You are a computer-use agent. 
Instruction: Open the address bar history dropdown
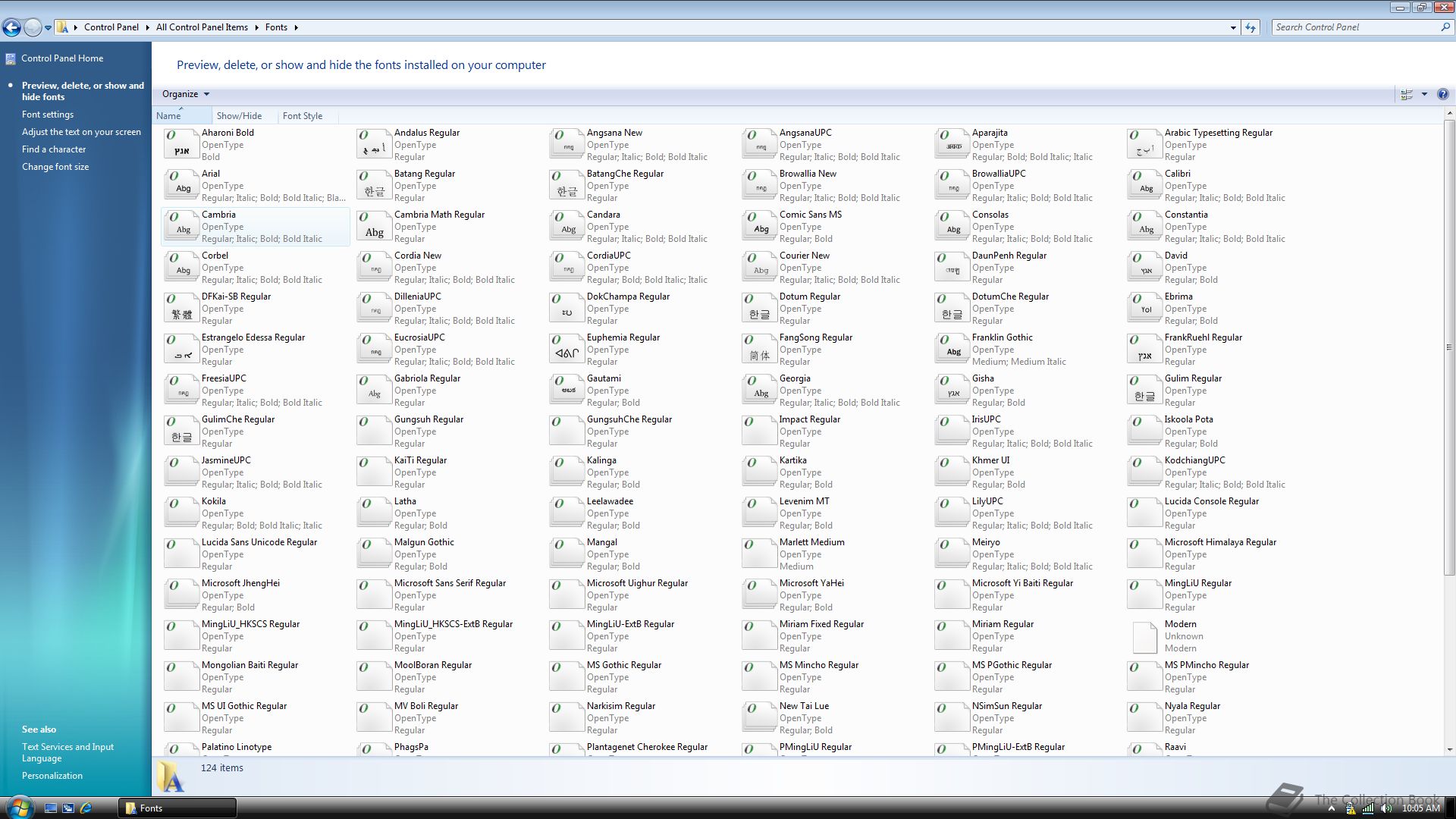1233,27
